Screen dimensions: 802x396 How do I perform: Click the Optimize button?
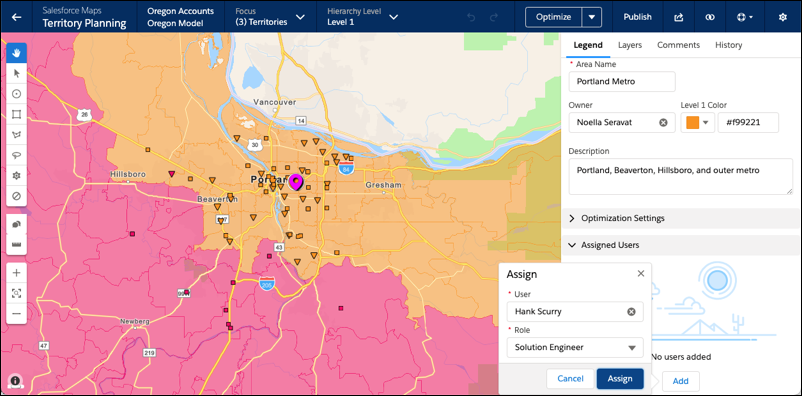click(553, 17)
